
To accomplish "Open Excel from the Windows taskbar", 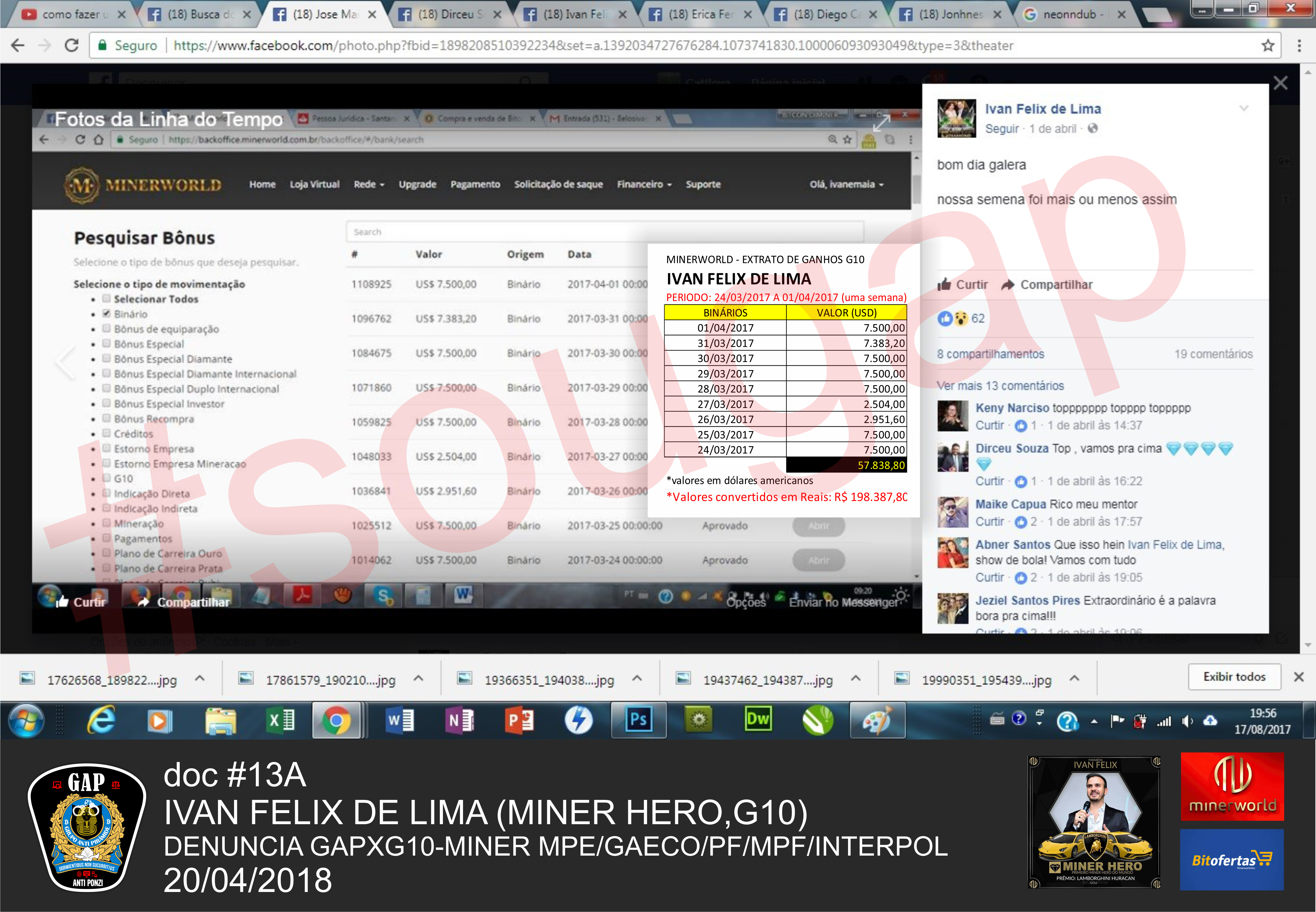I will [x=281, y=720].
